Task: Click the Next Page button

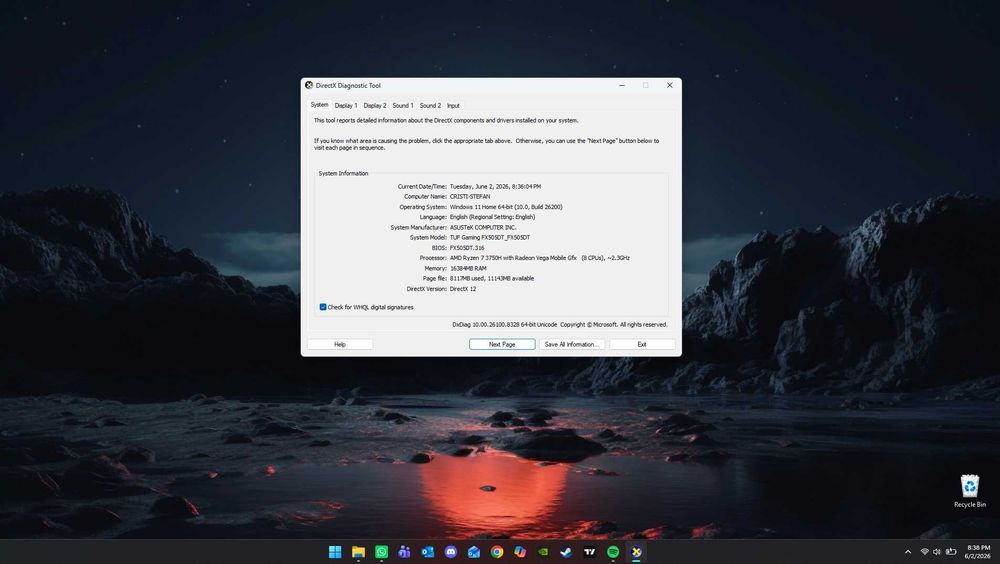Action: pyautogui.click(x=502, y=345)
